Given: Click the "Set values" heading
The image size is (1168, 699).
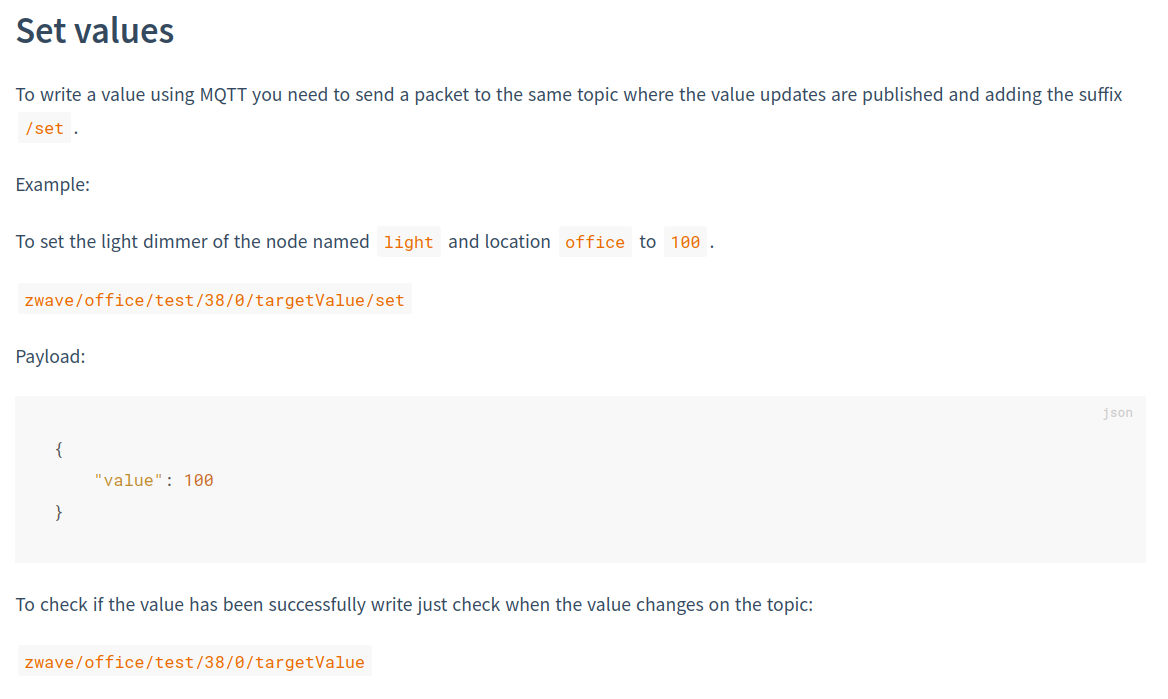Looking at the screenshot, I should pyautogui.click(x=95, y=31).
